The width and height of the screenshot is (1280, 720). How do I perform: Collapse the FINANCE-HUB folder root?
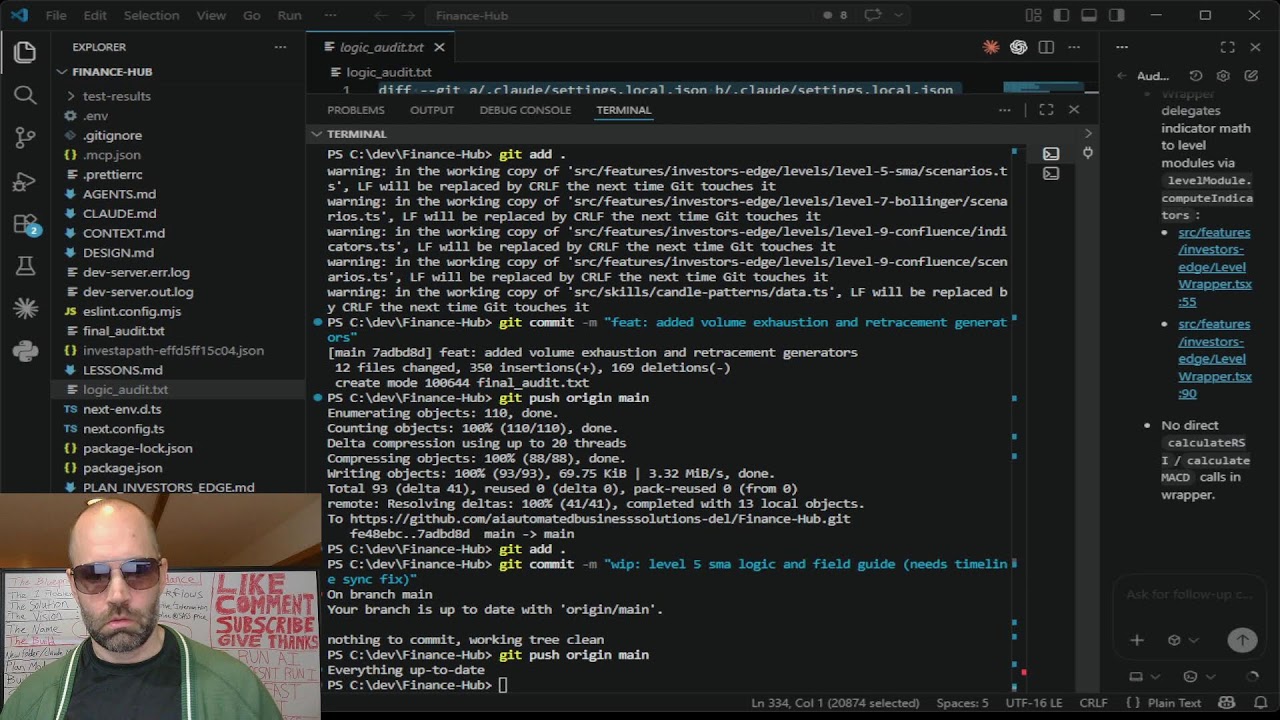(x=62, y=72)
